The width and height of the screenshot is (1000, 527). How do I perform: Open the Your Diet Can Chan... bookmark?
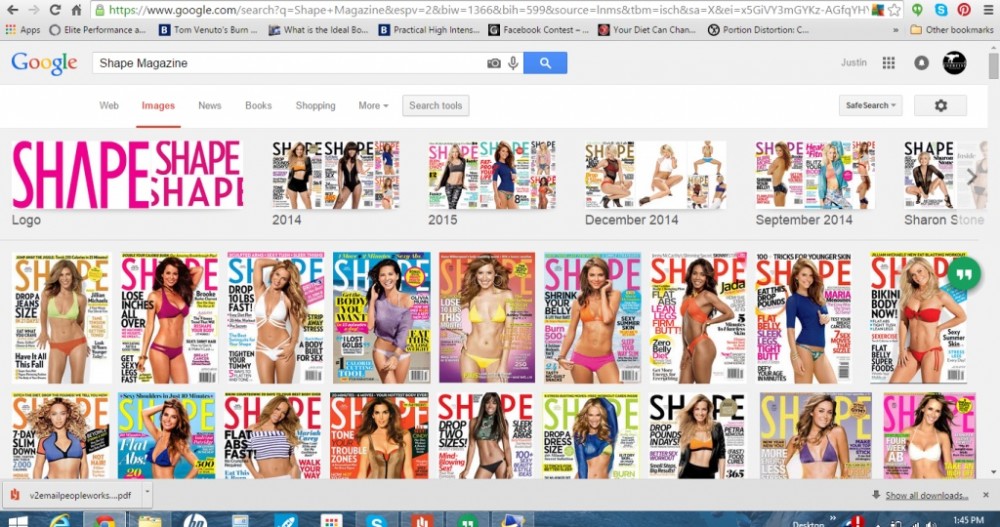(x=647, y=29)
